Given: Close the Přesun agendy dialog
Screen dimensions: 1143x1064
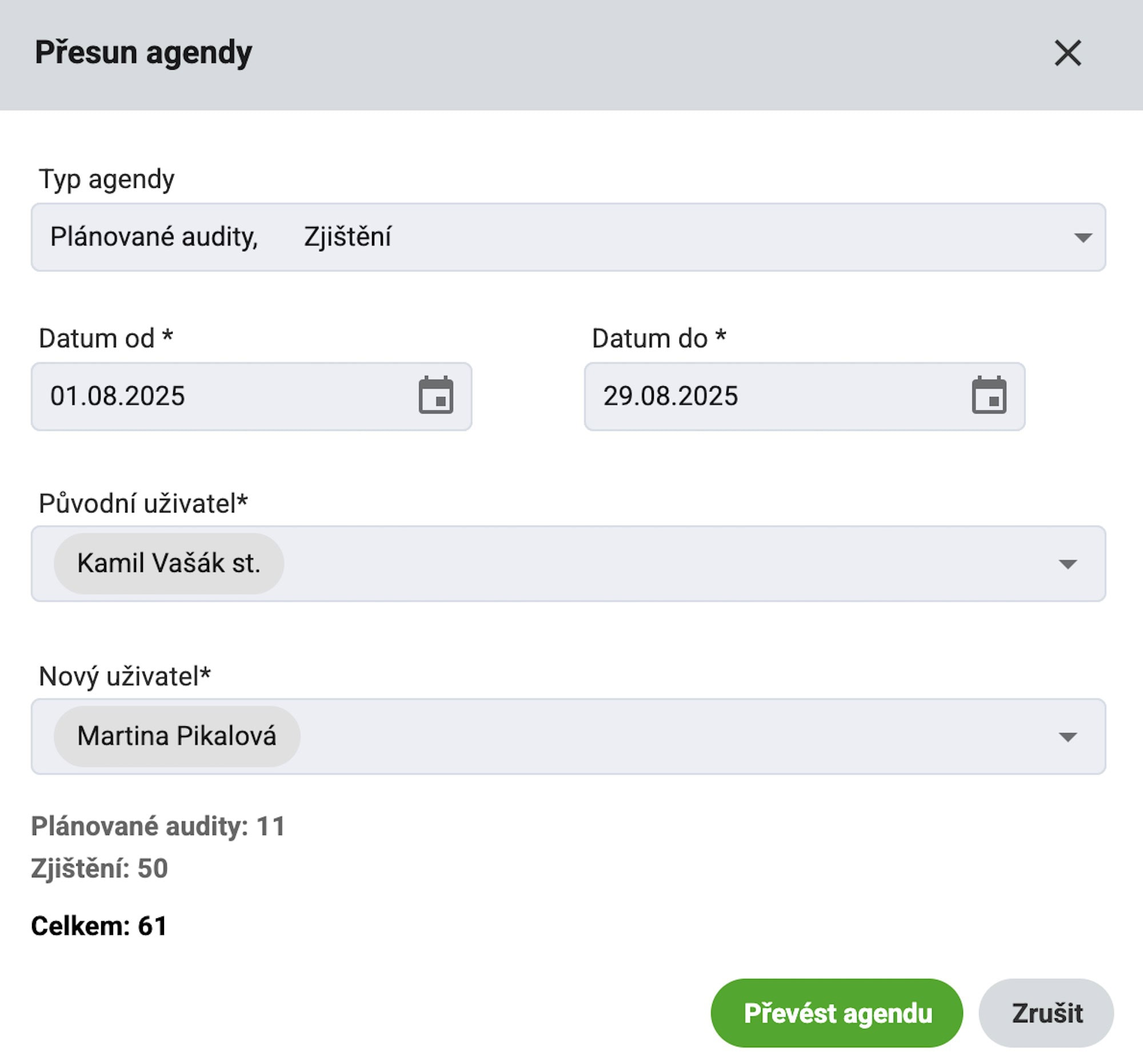Looking at the screenshot, I should coord(1067,53).
